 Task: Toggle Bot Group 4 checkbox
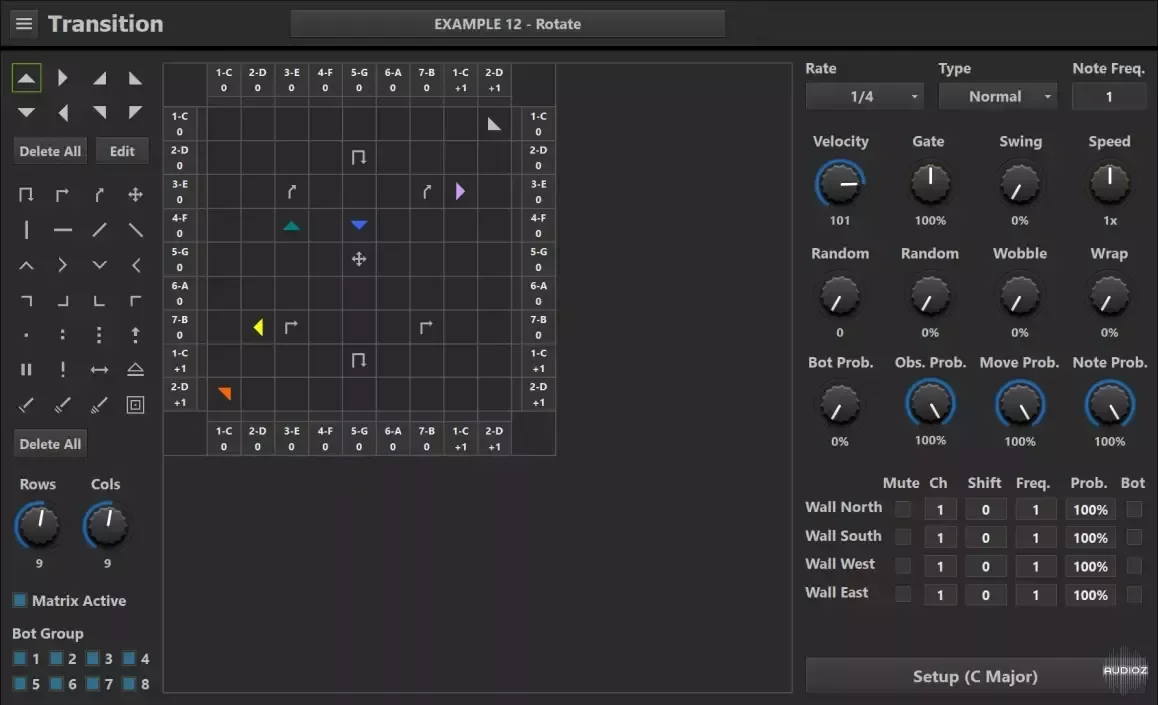pyautogui.click(x=129, y=658)
